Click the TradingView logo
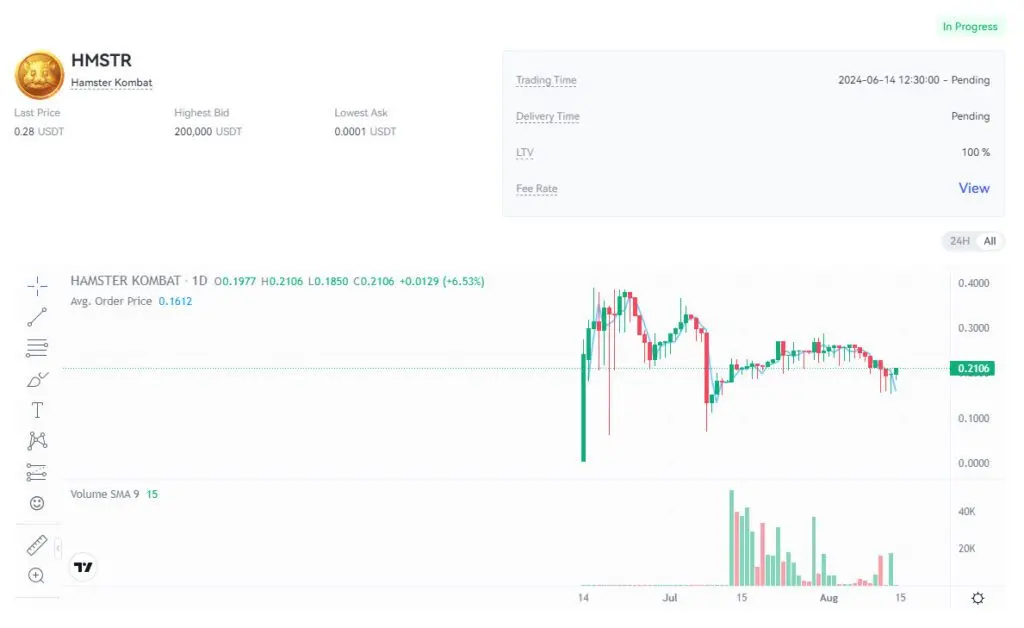The height and width of the screenshot is (628, 1024). coord(84,567)
